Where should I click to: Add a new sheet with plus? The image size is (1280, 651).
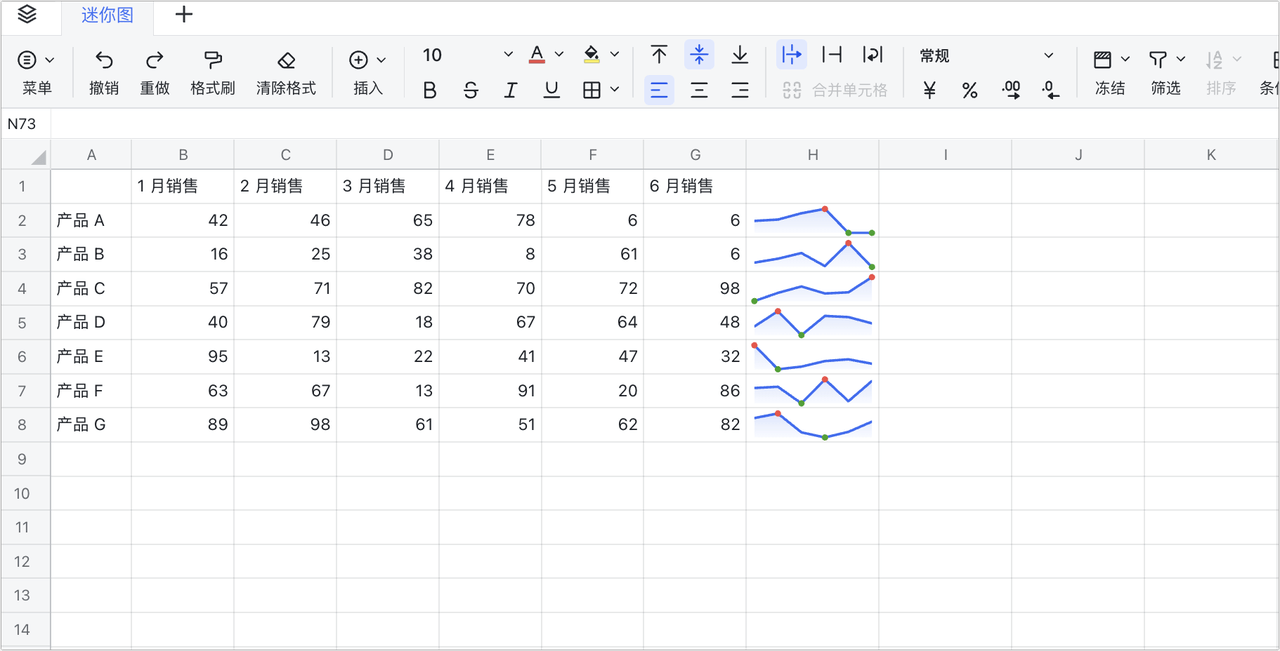184,15
